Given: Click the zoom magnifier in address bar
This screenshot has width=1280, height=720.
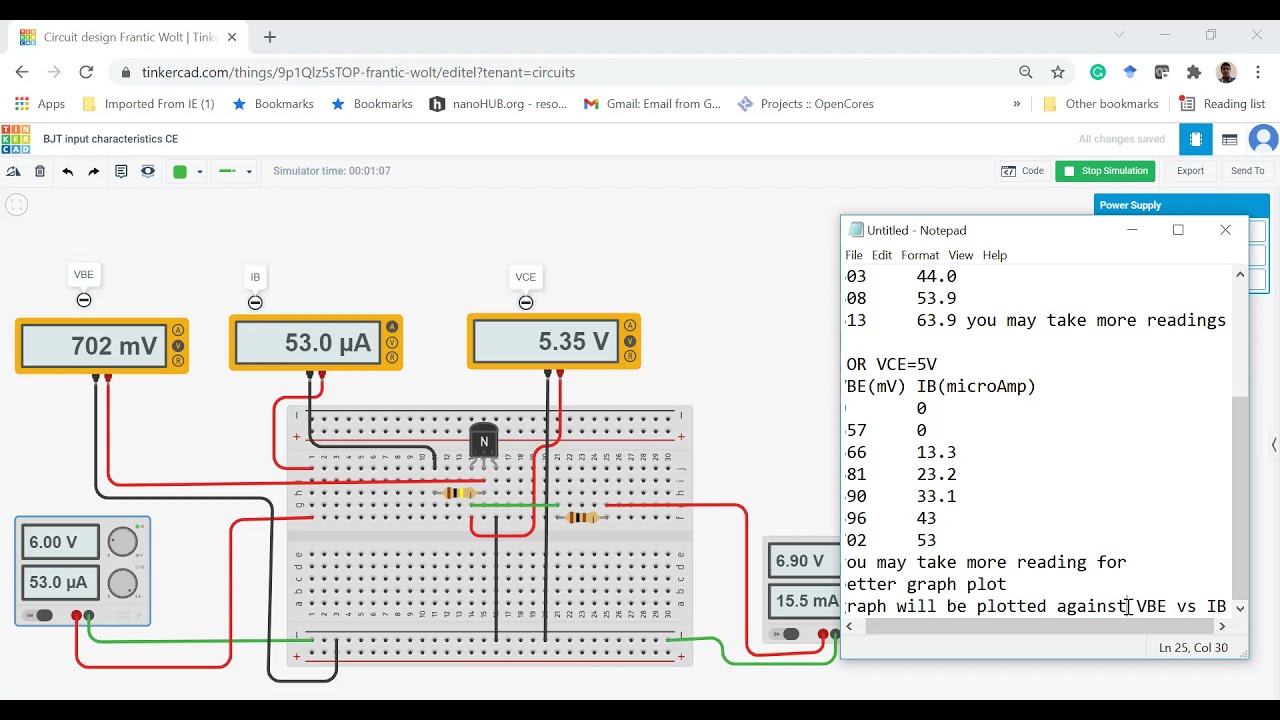Looking at the screenshot, I should click(x=1026, y=72).
